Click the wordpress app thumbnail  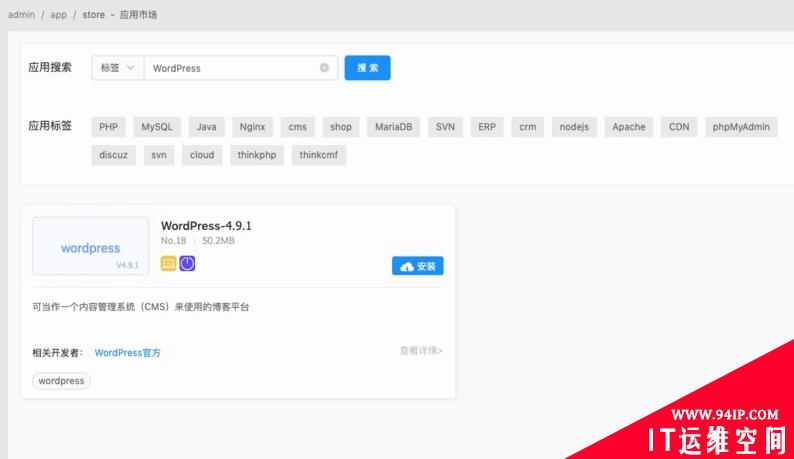coord(91,246)
